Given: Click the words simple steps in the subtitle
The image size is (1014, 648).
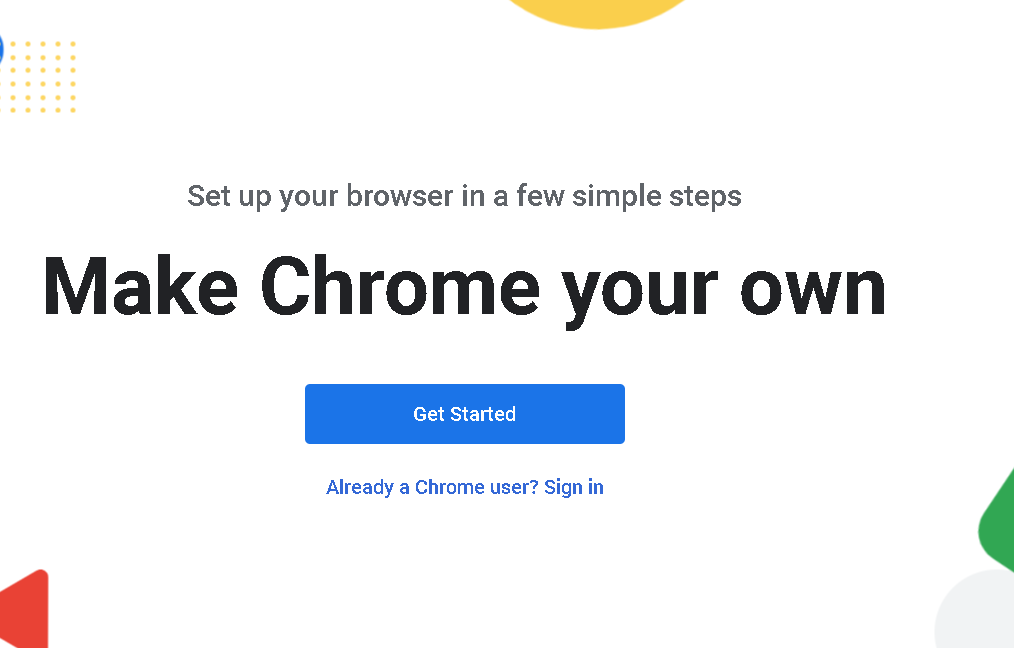Looking at the screenshot, I should tap(657, 196).
